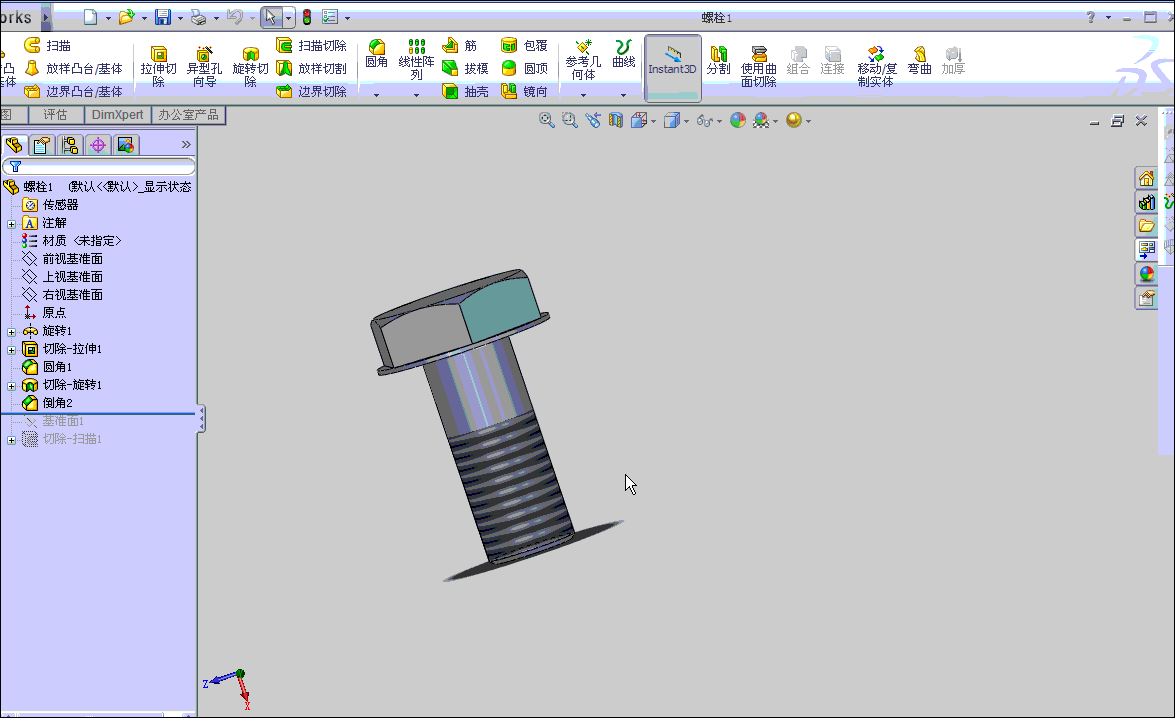Image resolution: width=1175 pixels, height=718 pixels.
Task: Expand the 切除-拉伸1 feature node
Action: pyautogui.click(x=11, y=350)
